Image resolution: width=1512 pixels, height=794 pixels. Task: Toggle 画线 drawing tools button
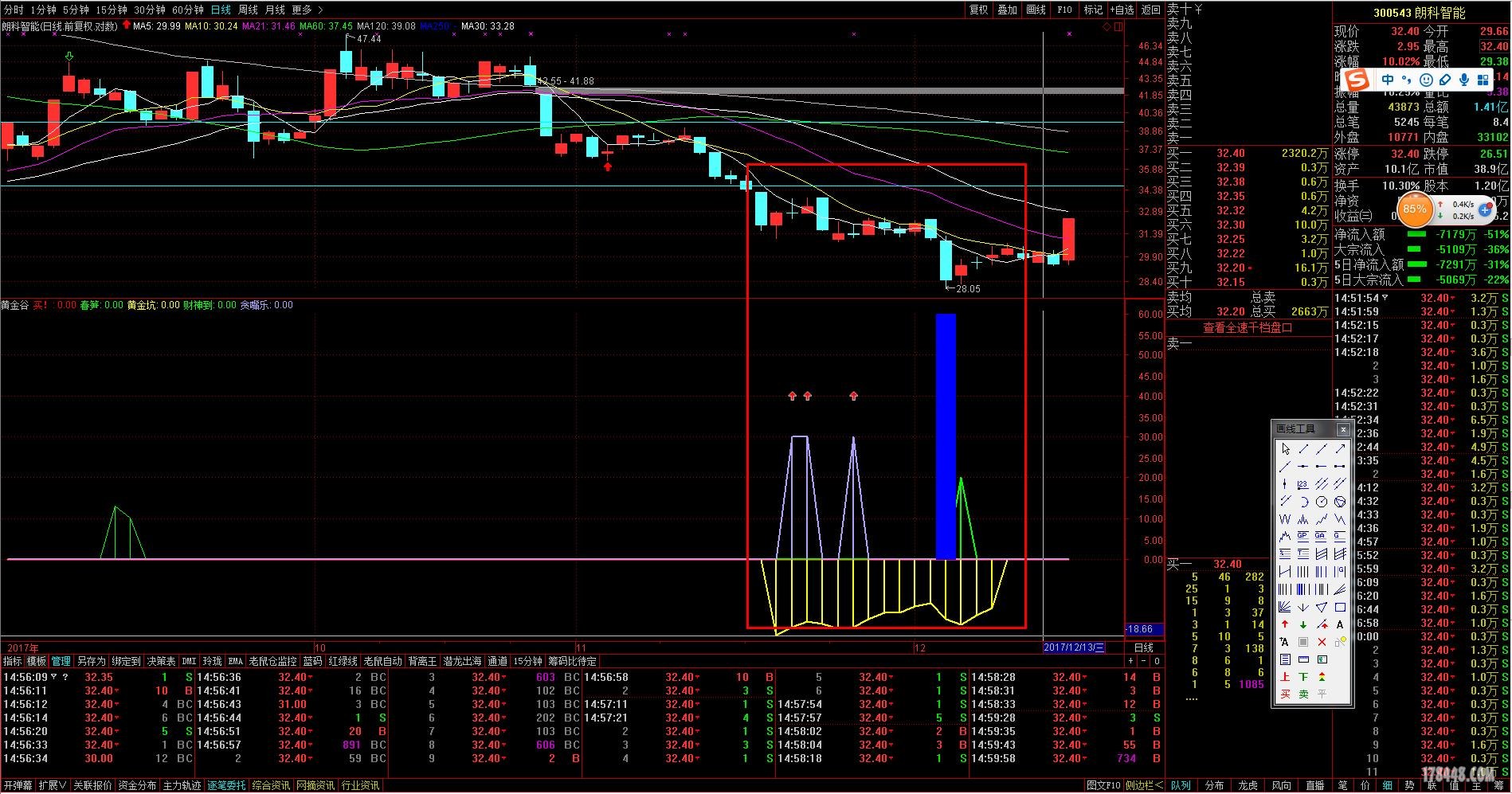pos(1036,10)
